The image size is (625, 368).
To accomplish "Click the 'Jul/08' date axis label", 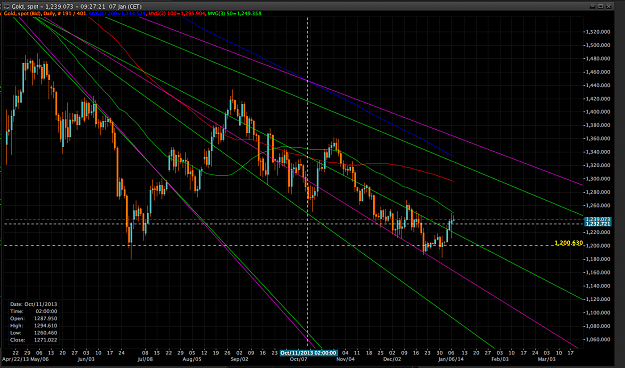I will click(x=145, y=359).
